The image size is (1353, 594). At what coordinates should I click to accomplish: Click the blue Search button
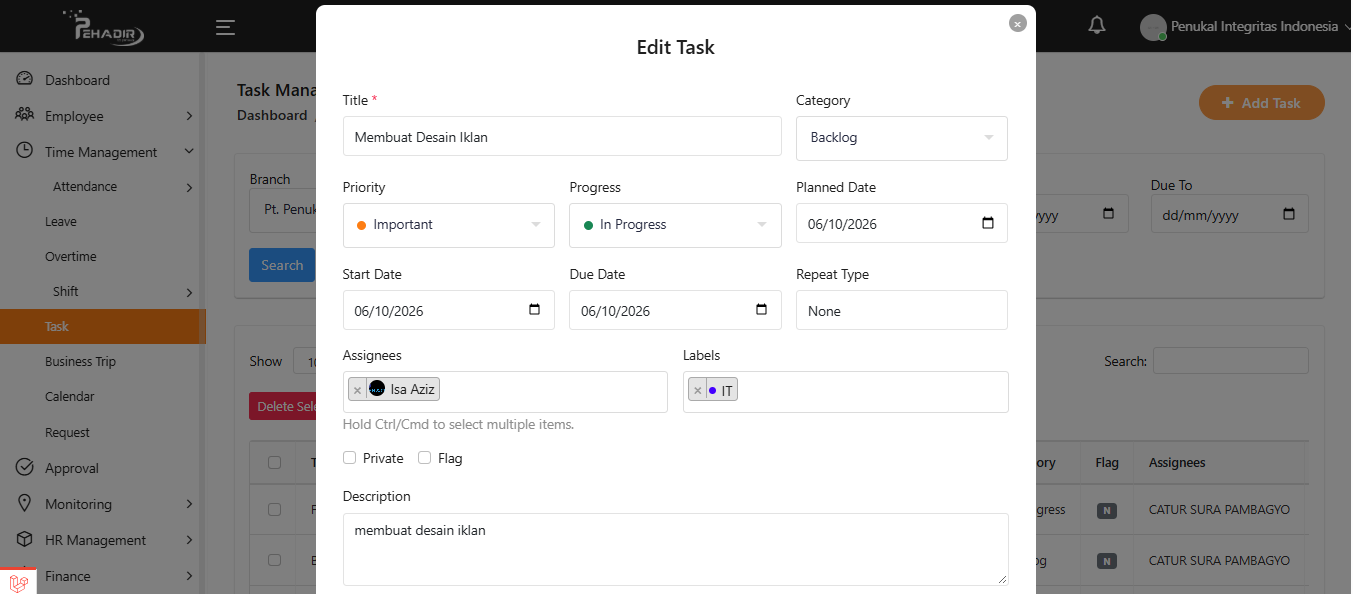point(282,265)
